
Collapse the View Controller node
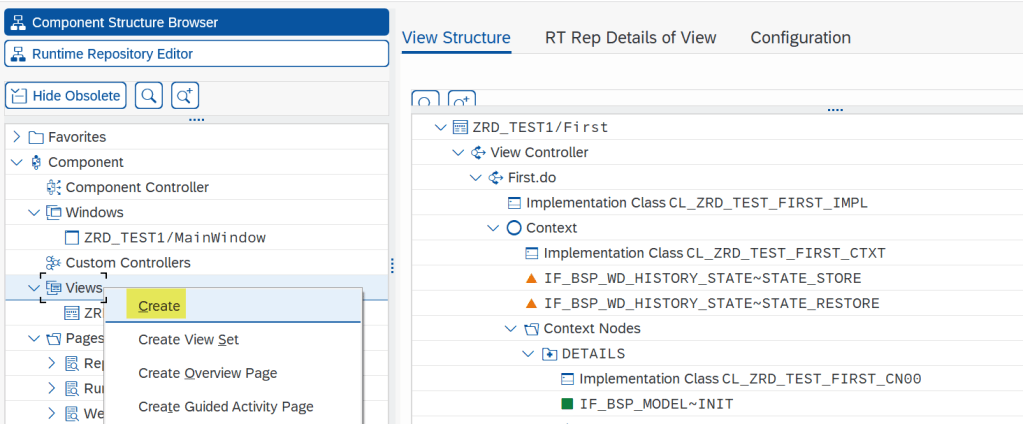pos(458,152)
